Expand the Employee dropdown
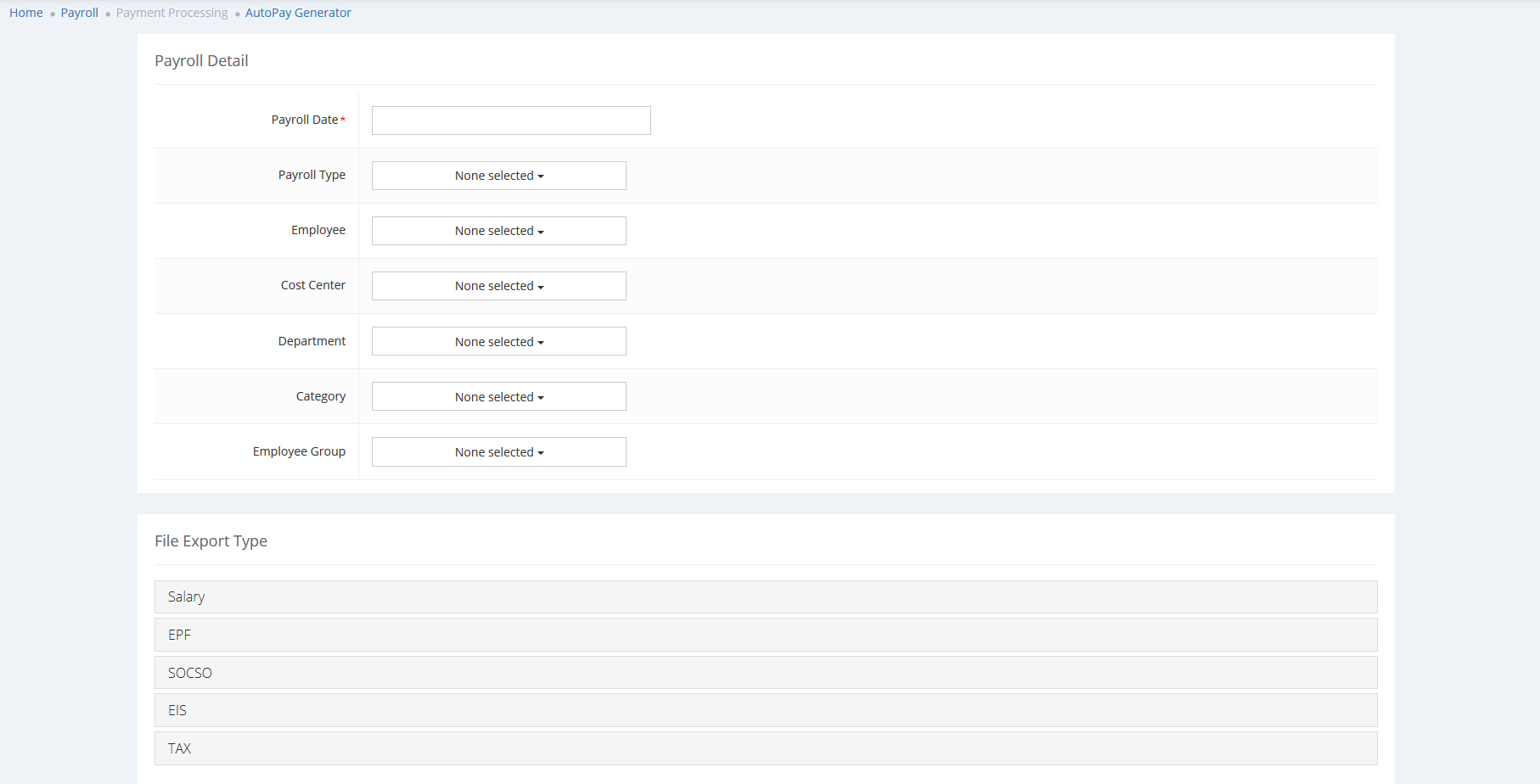1540x784 pixels. pos(499,231)
